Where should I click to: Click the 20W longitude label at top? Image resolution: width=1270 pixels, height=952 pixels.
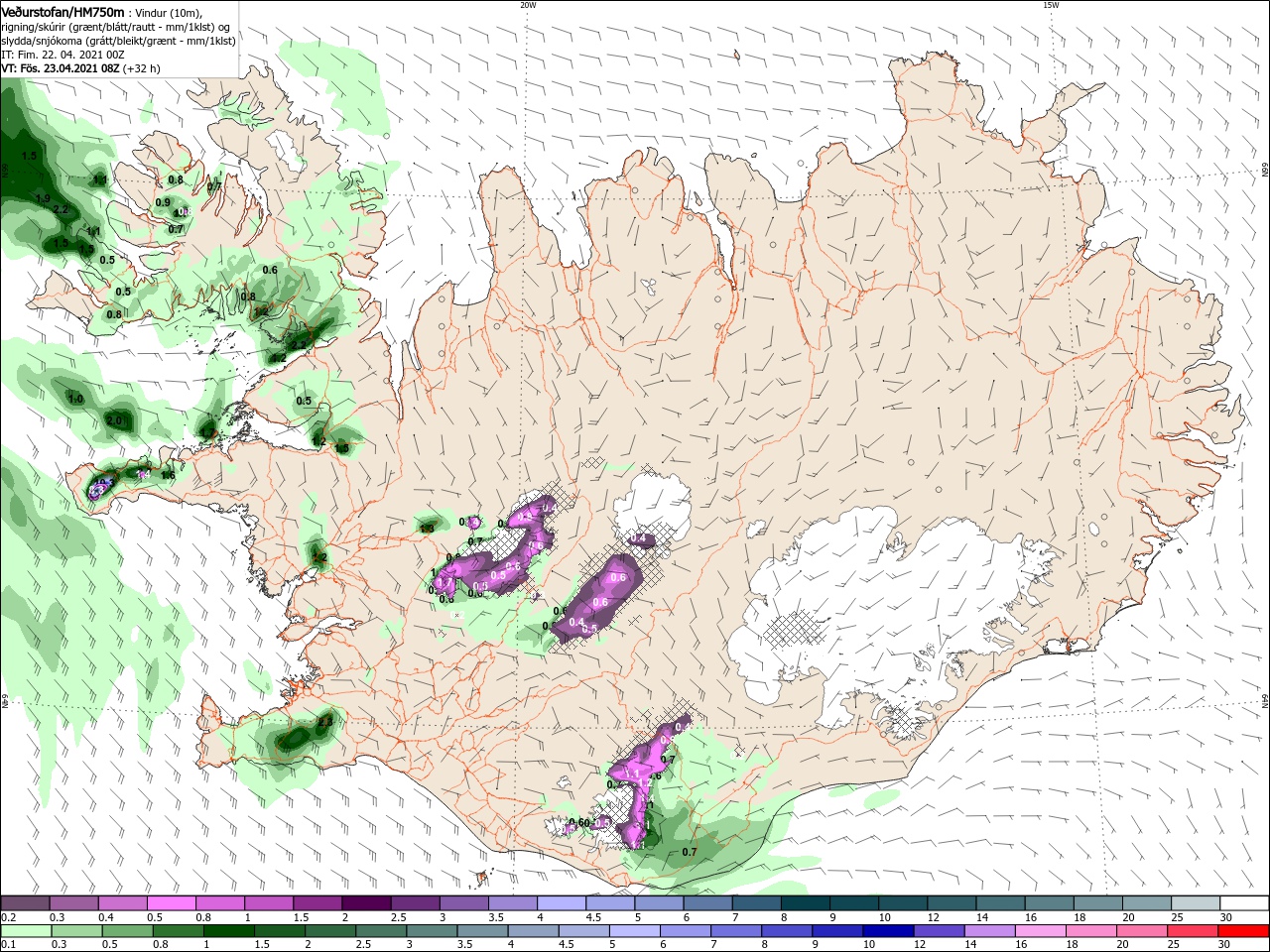pyautogui.click(x=528, y=5)
